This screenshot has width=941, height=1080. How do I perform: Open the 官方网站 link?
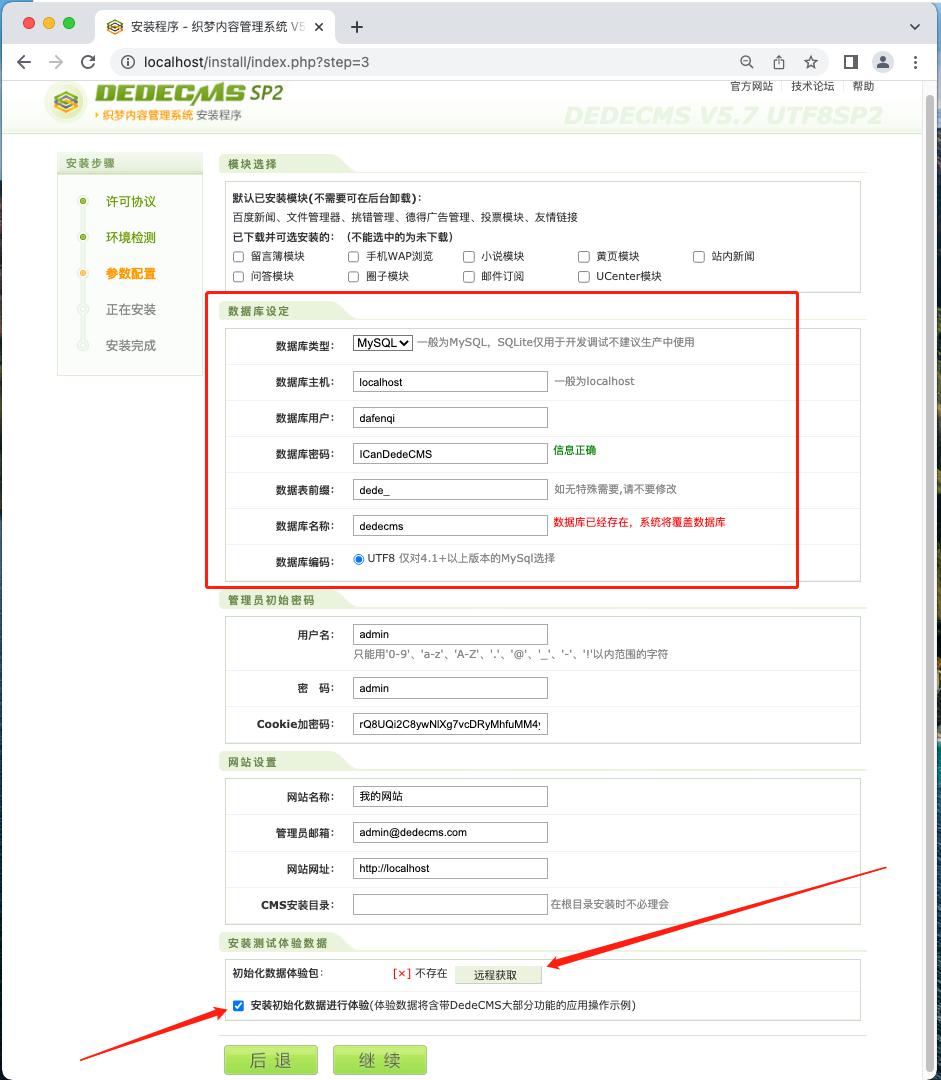[752, 86]
